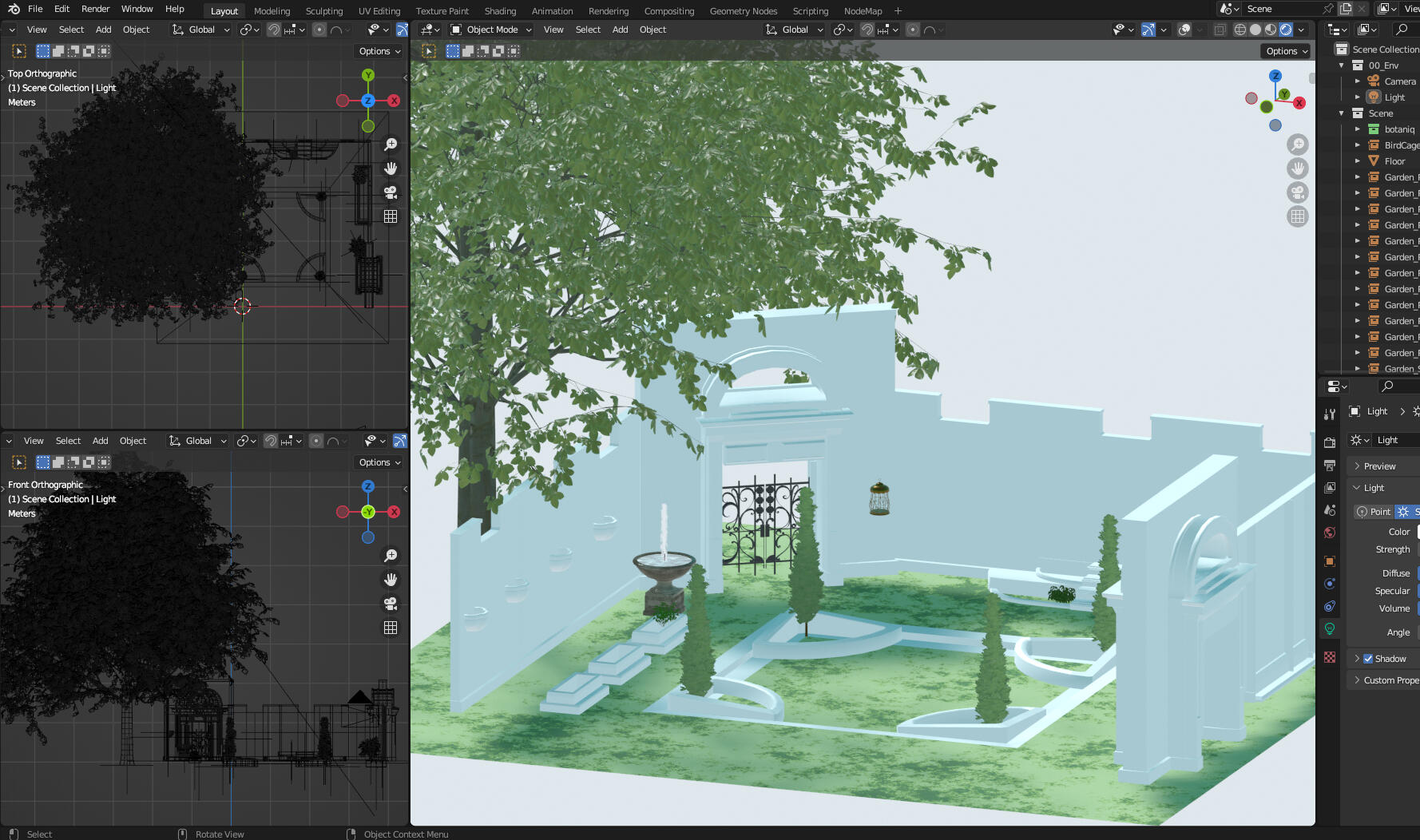Expand the BirdCage collection in outliner
This screenshot has width=1420, height=840.
coord(1357,145)
